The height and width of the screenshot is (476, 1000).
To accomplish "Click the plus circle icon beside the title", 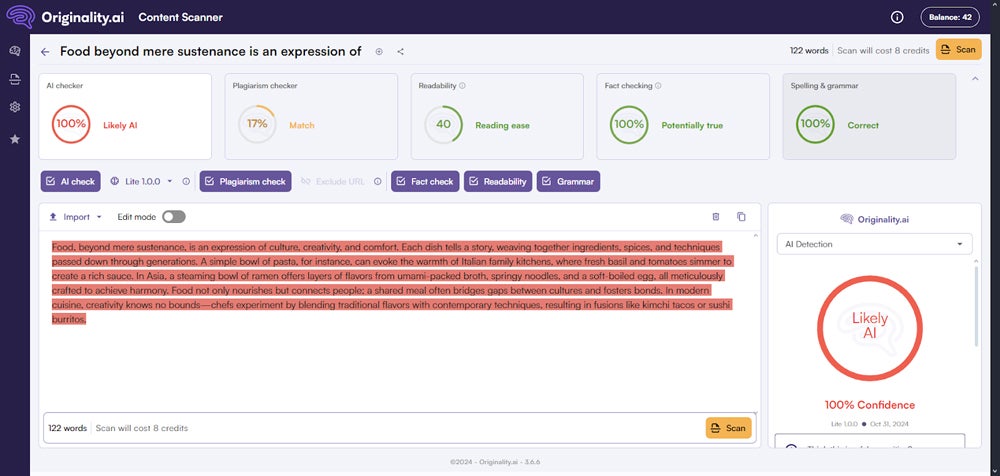I will [x=379, y=52].
